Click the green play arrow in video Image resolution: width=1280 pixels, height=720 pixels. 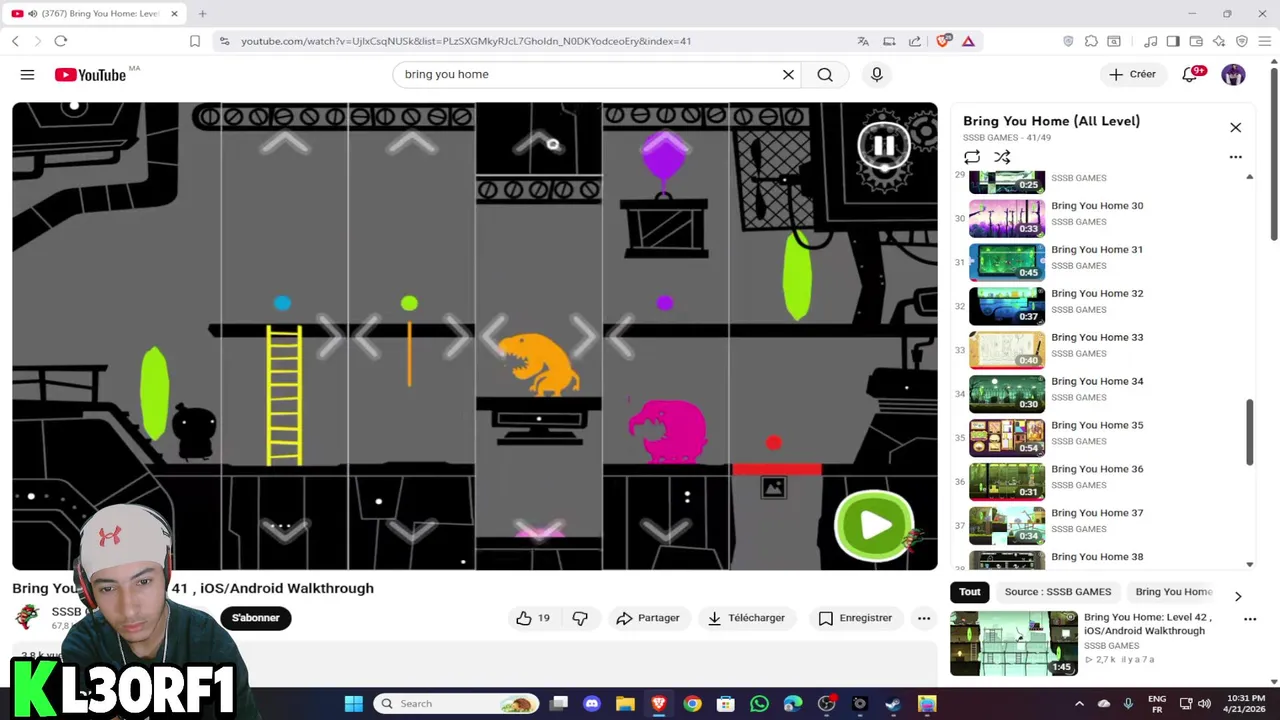[x=874, y=525]
